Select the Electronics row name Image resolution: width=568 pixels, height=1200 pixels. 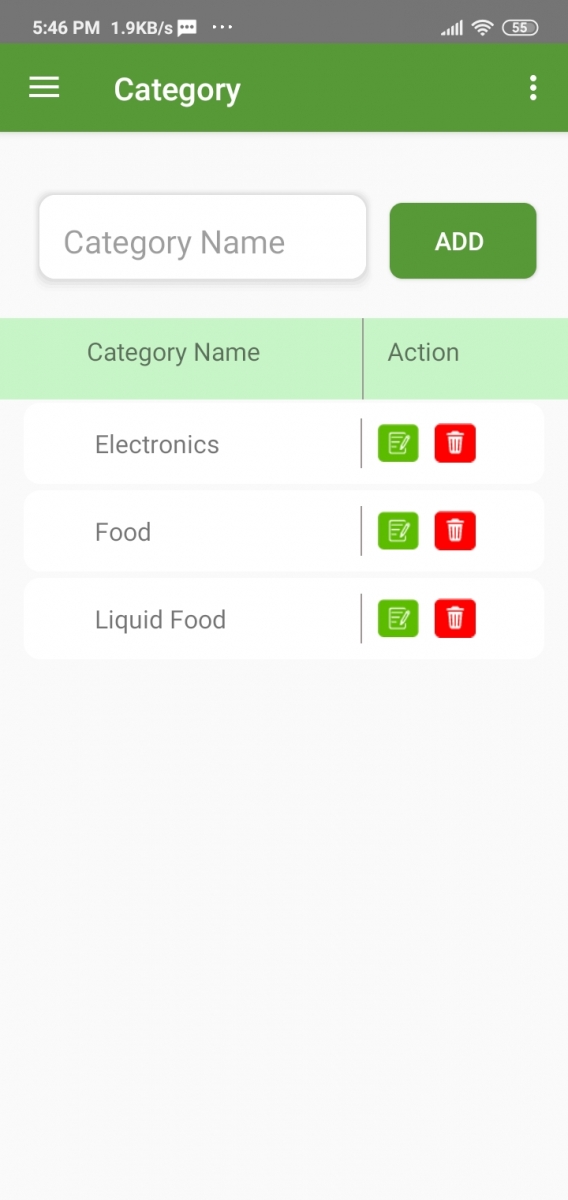pos(157,444)
